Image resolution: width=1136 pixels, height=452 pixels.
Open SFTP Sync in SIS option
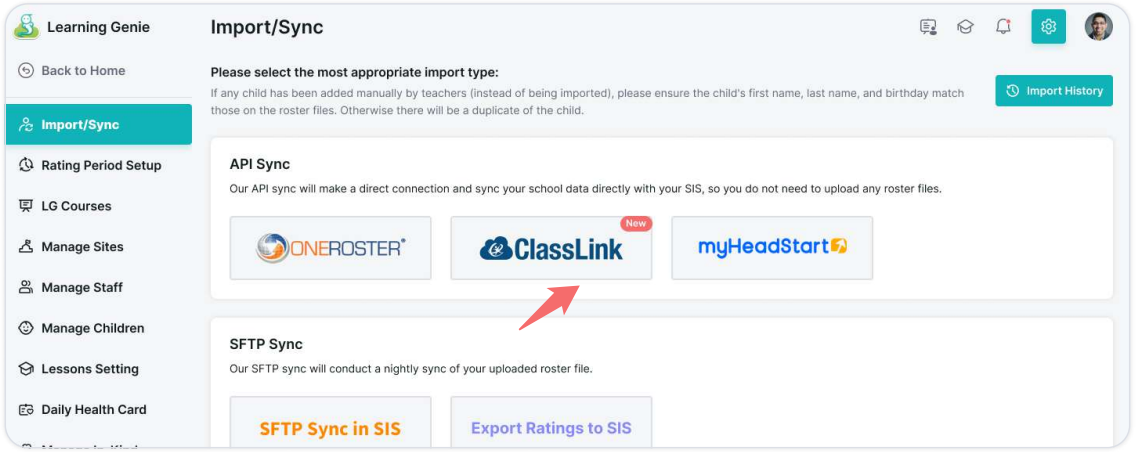(x=330, y=422)
